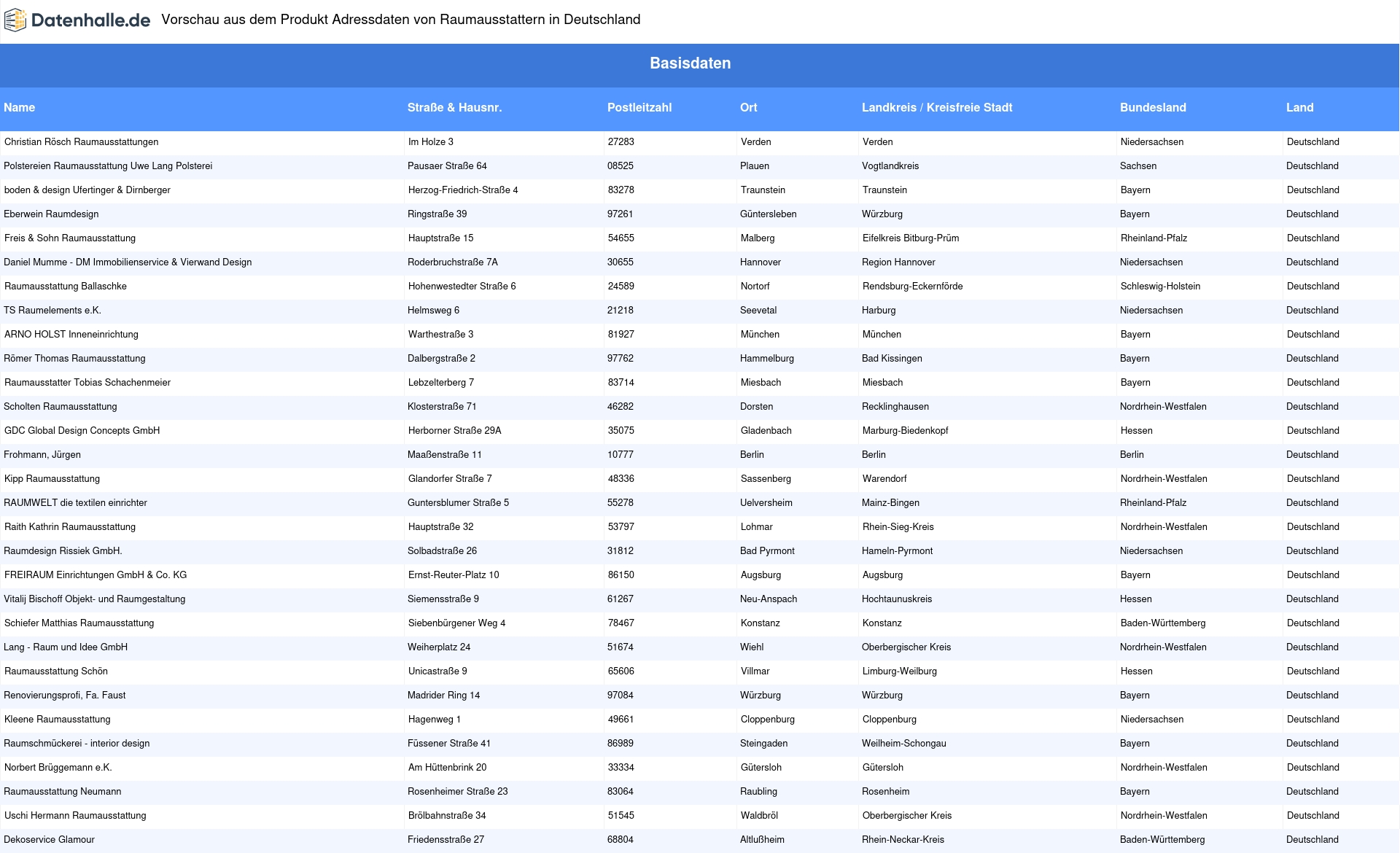Click Raumausstattung Ballaschke name
This screenshot has height=853, width=1400.
[66, 287]
